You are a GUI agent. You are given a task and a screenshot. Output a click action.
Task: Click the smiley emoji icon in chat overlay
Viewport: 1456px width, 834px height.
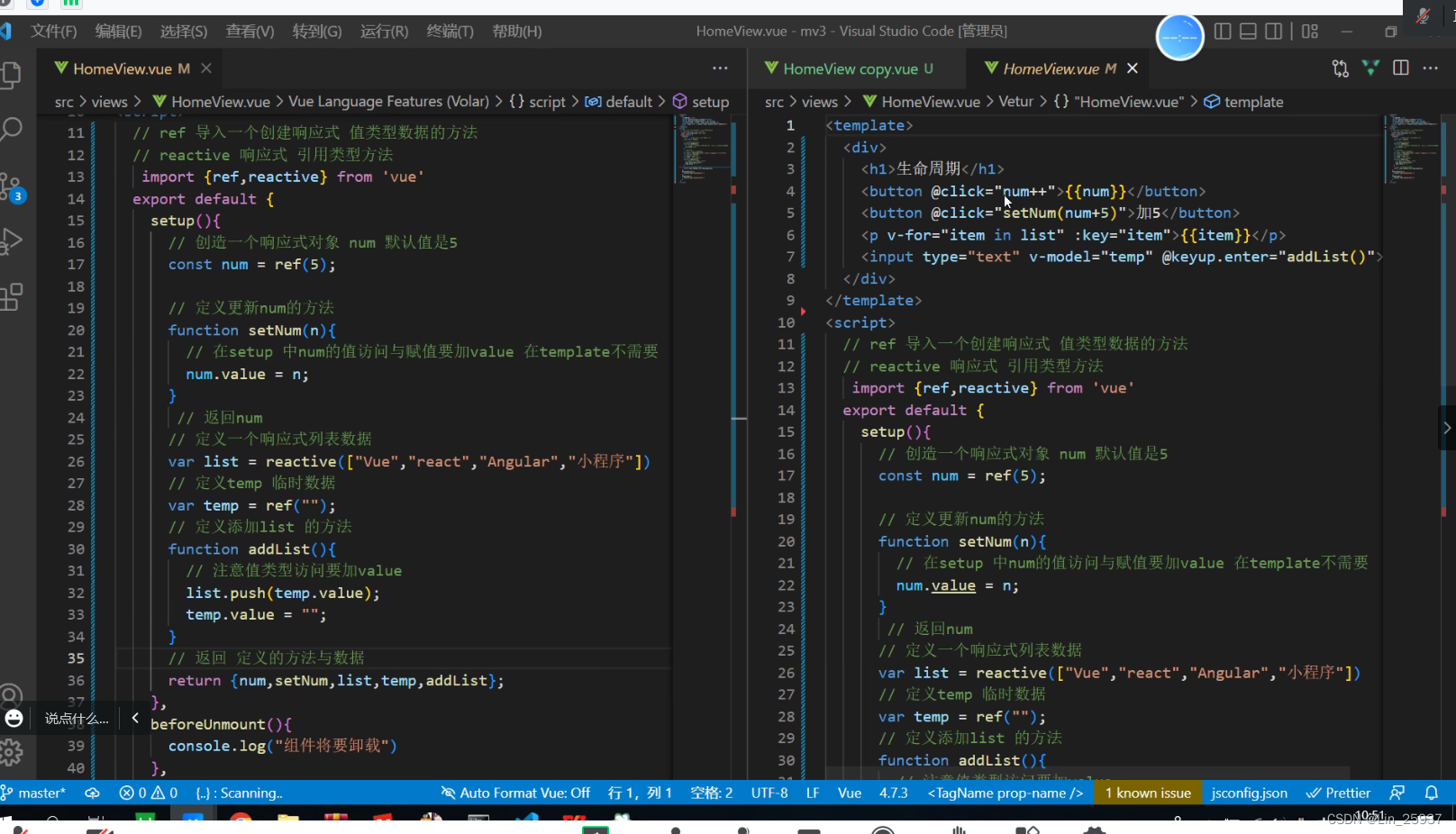pos(14,719)
